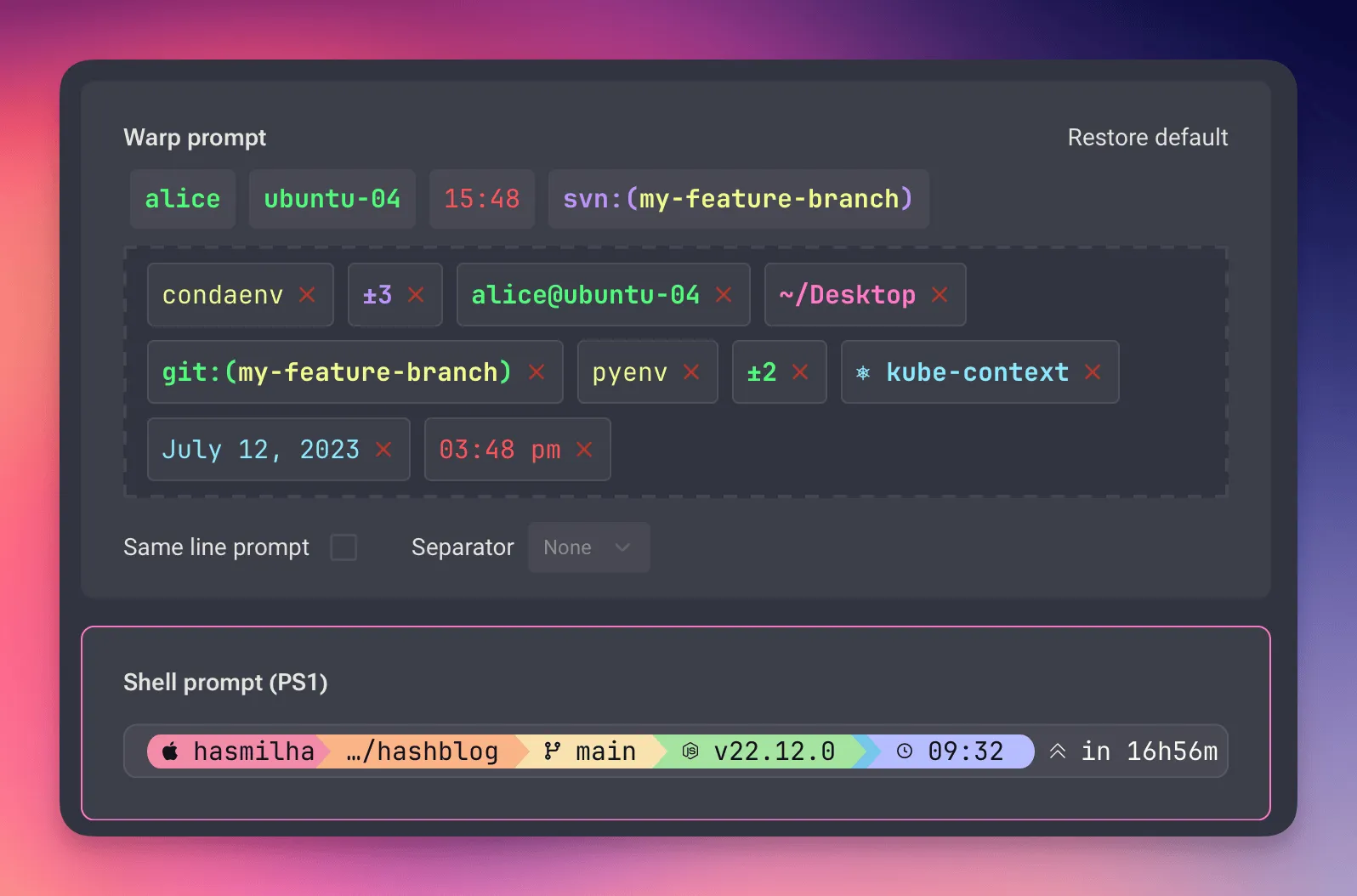Select the ±3 chip label

(378, 295)
